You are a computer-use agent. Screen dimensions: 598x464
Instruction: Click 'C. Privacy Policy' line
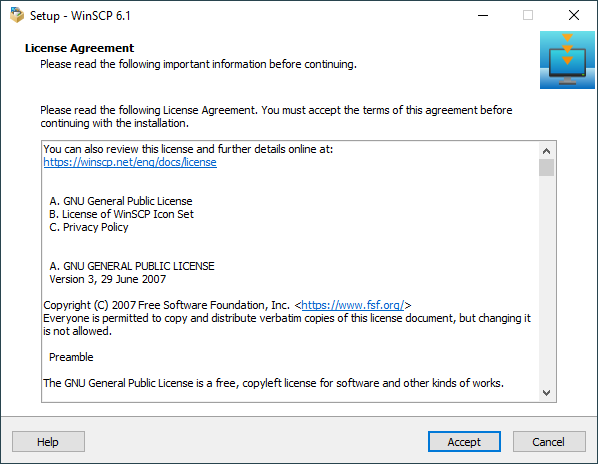88,227
